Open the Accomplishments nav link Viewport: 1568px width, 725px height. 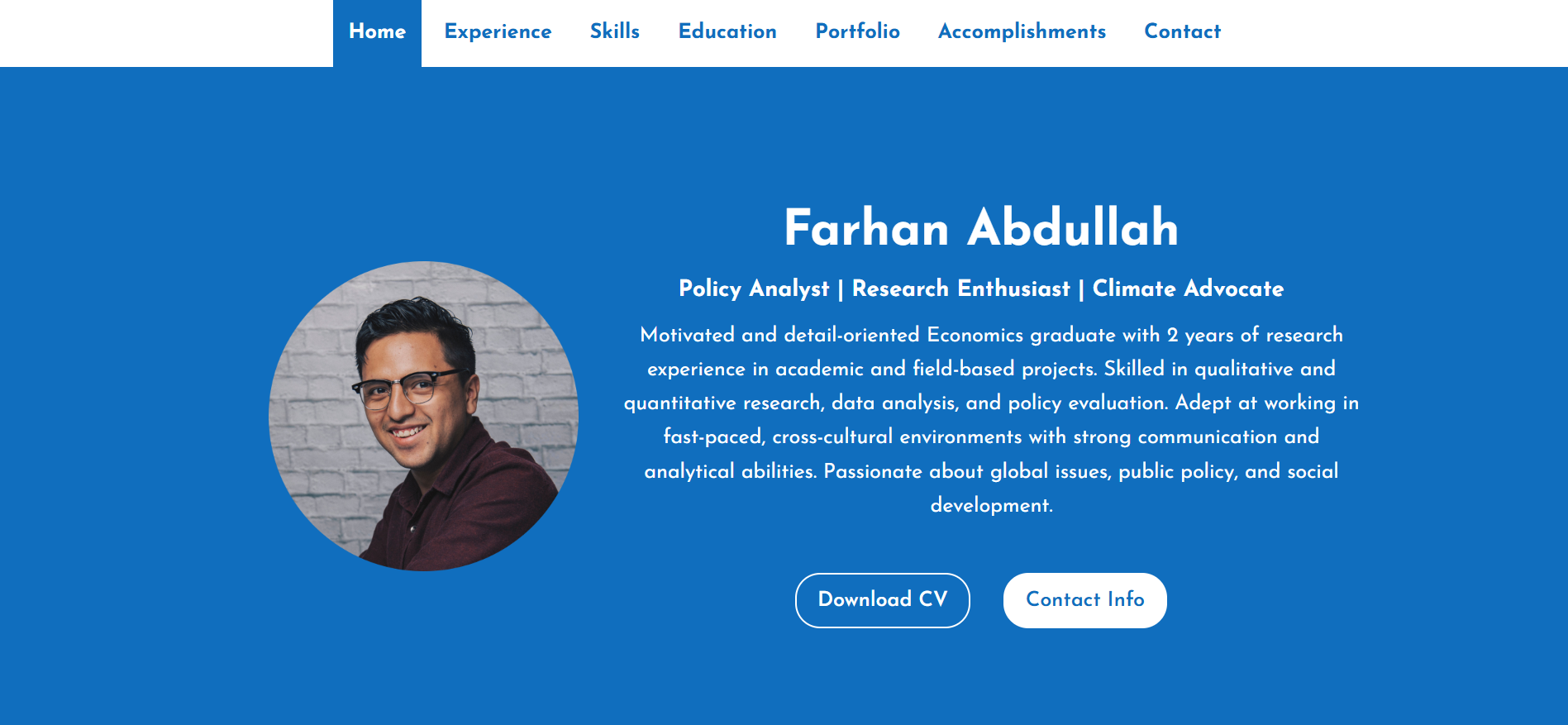pyautogui.click(x=1022, y=33)
